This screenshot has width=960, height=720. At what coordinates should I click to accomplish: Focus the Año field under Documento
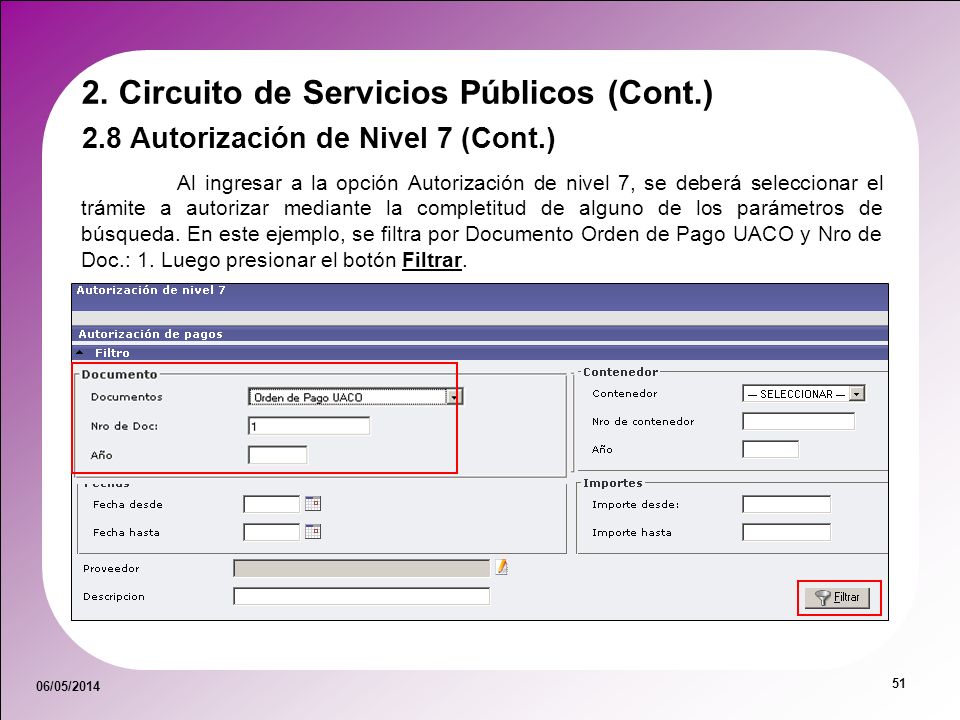(x=277, y=455)
